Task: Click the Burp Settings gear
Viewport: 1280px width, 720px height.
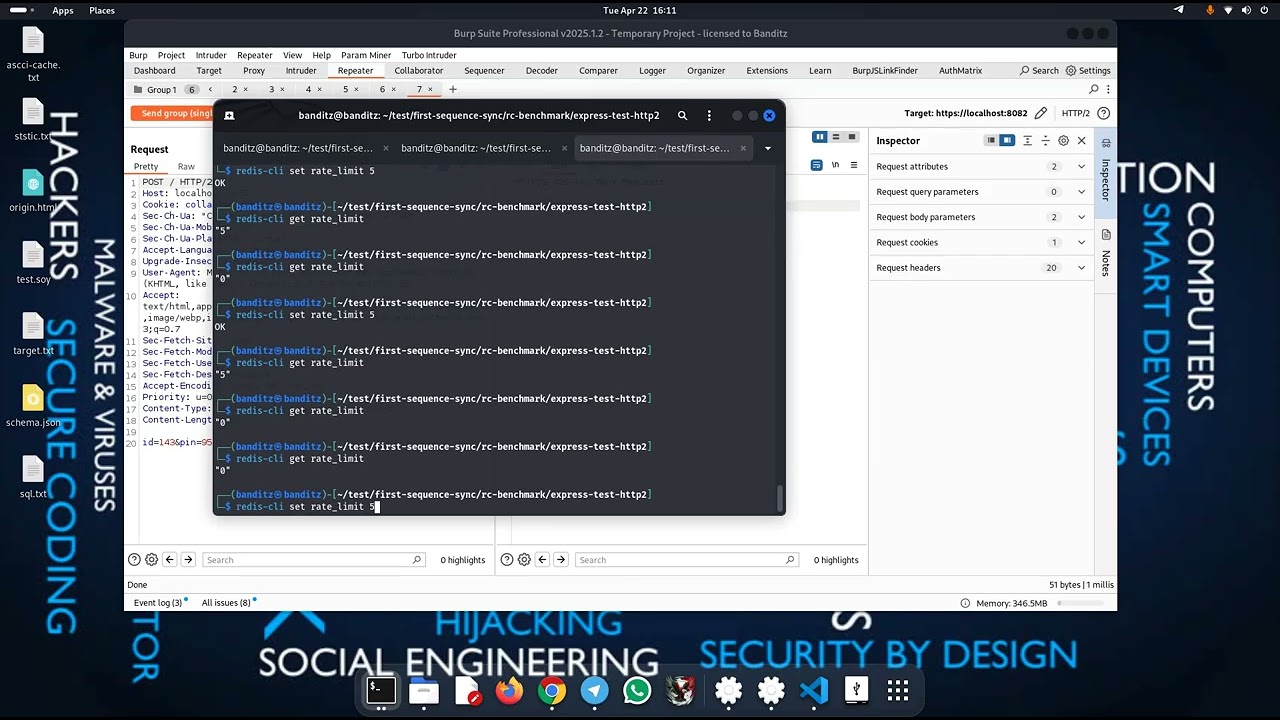Action: pyautogui.click(x=1088, y=71)
